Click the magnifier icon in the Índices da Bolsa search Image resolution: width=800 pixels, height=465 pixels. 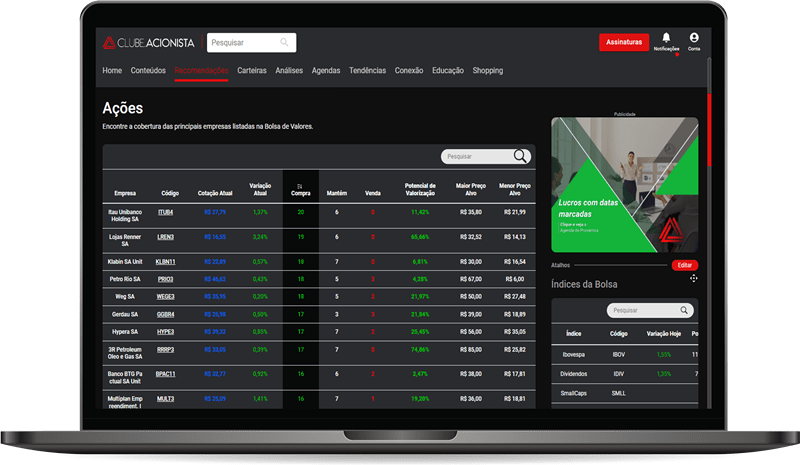tap(684, 310)
